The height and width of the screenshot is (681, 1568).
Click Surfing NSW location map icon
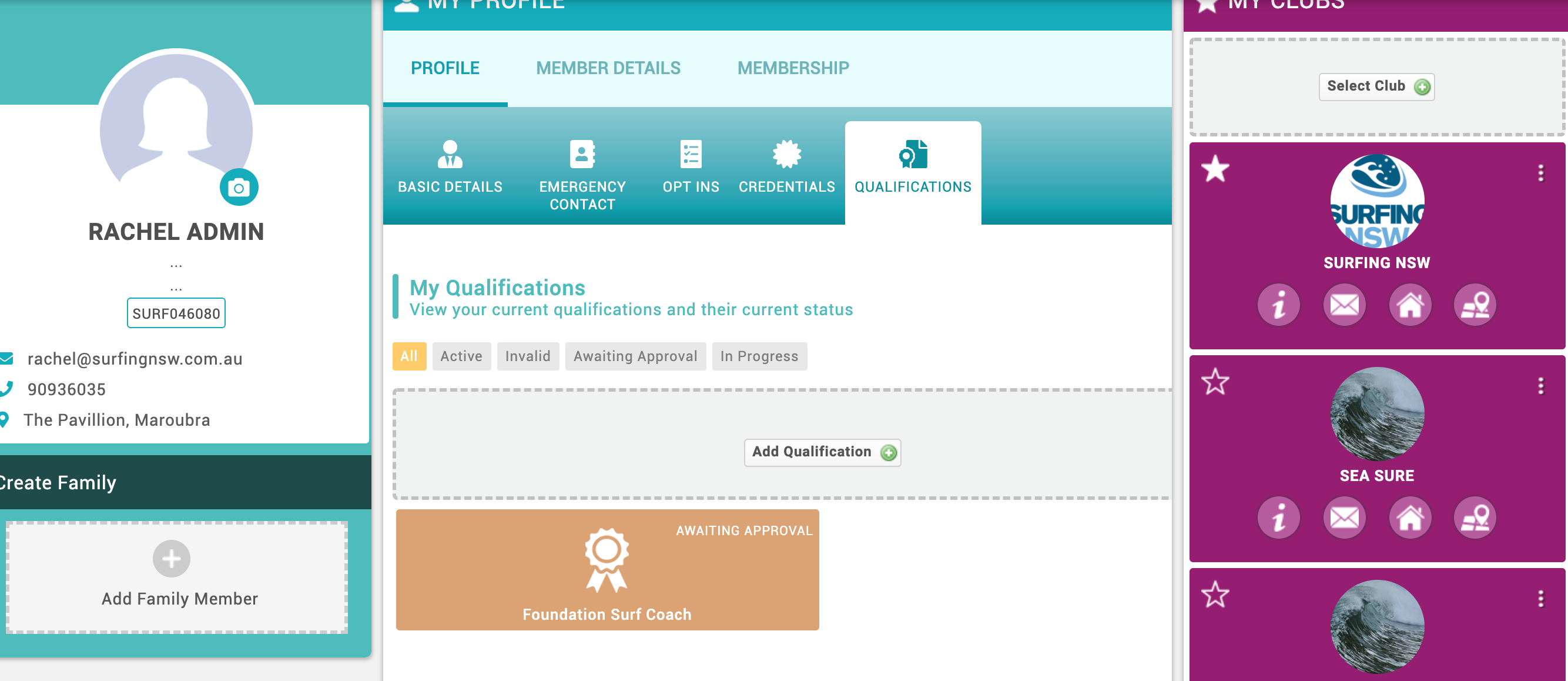point(1475,305)
